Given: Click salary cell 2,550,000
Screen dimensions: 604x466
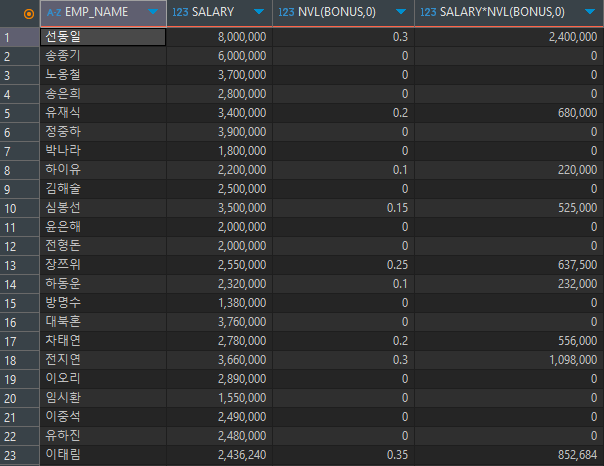Looking at the screenshot, I should tap(220, 265).
